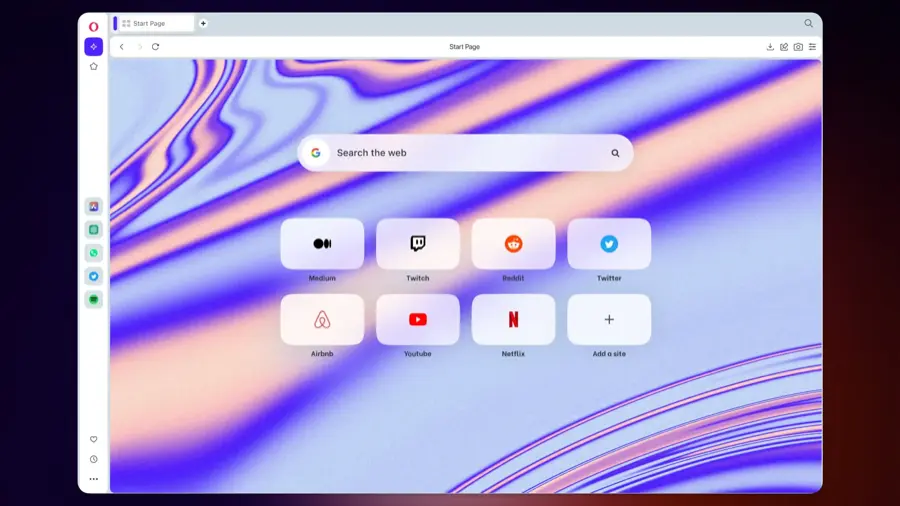900x506 pixels.
Task: Open the Opera logo menu
Action: pyautogui.click(x=93, y=26)
